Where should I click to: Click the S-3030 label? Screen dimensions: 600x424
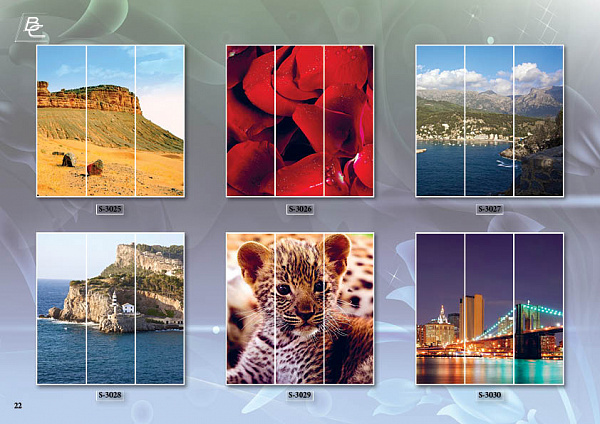pyautogui.click(x=490, y=395)
